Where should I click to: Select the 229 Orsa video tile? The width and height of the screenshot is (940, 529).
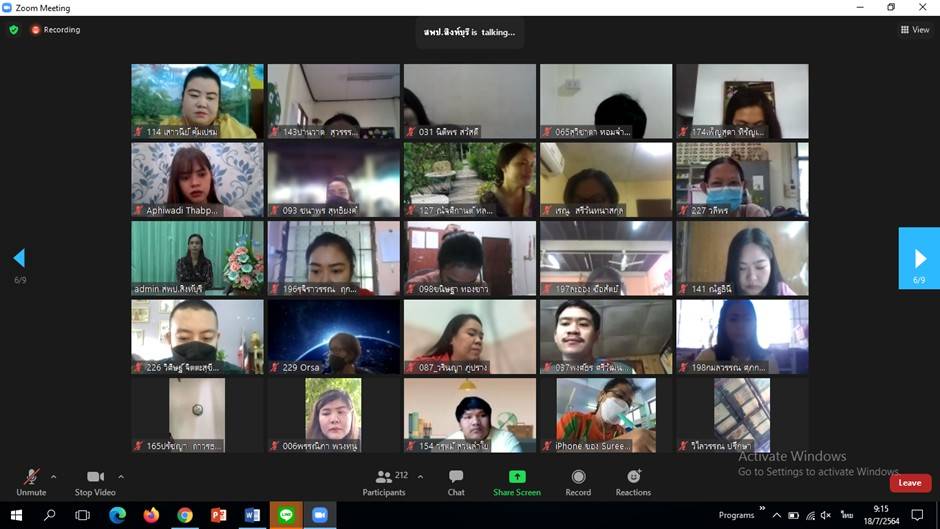pyautogui.click(x=333, y=337)
